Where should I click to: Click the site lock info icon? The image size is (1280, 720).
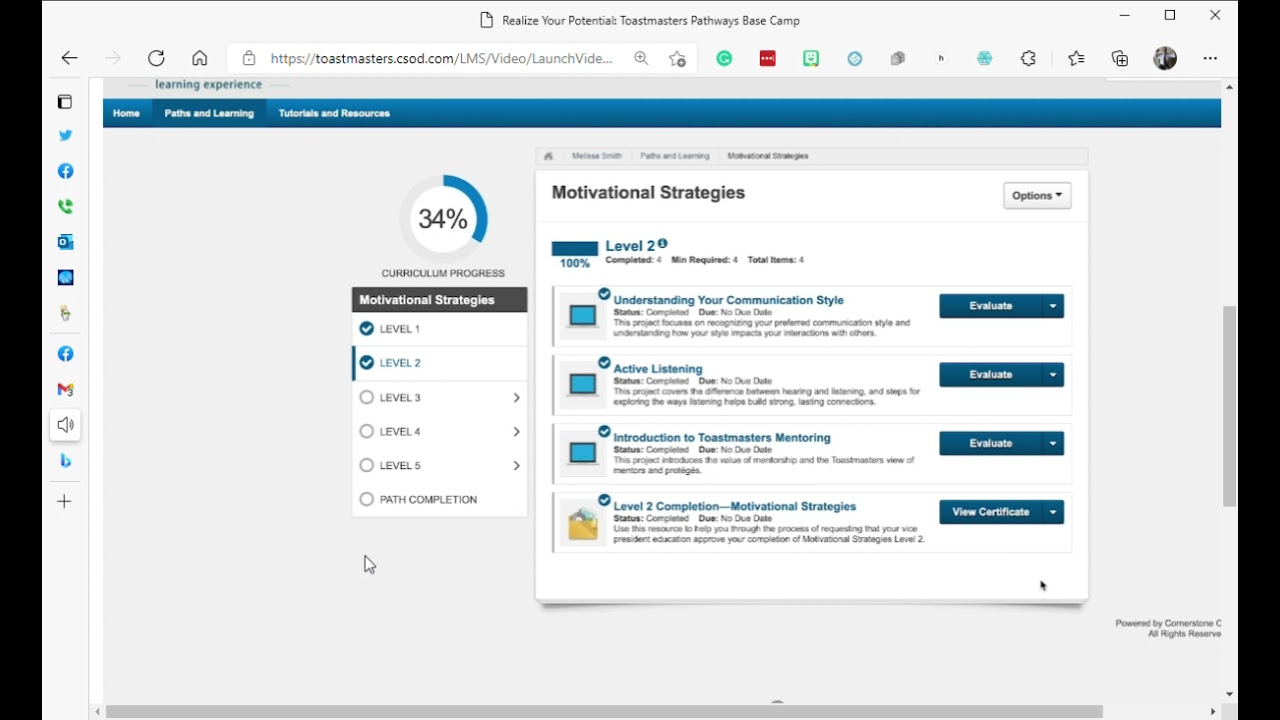tap(249, 58)
